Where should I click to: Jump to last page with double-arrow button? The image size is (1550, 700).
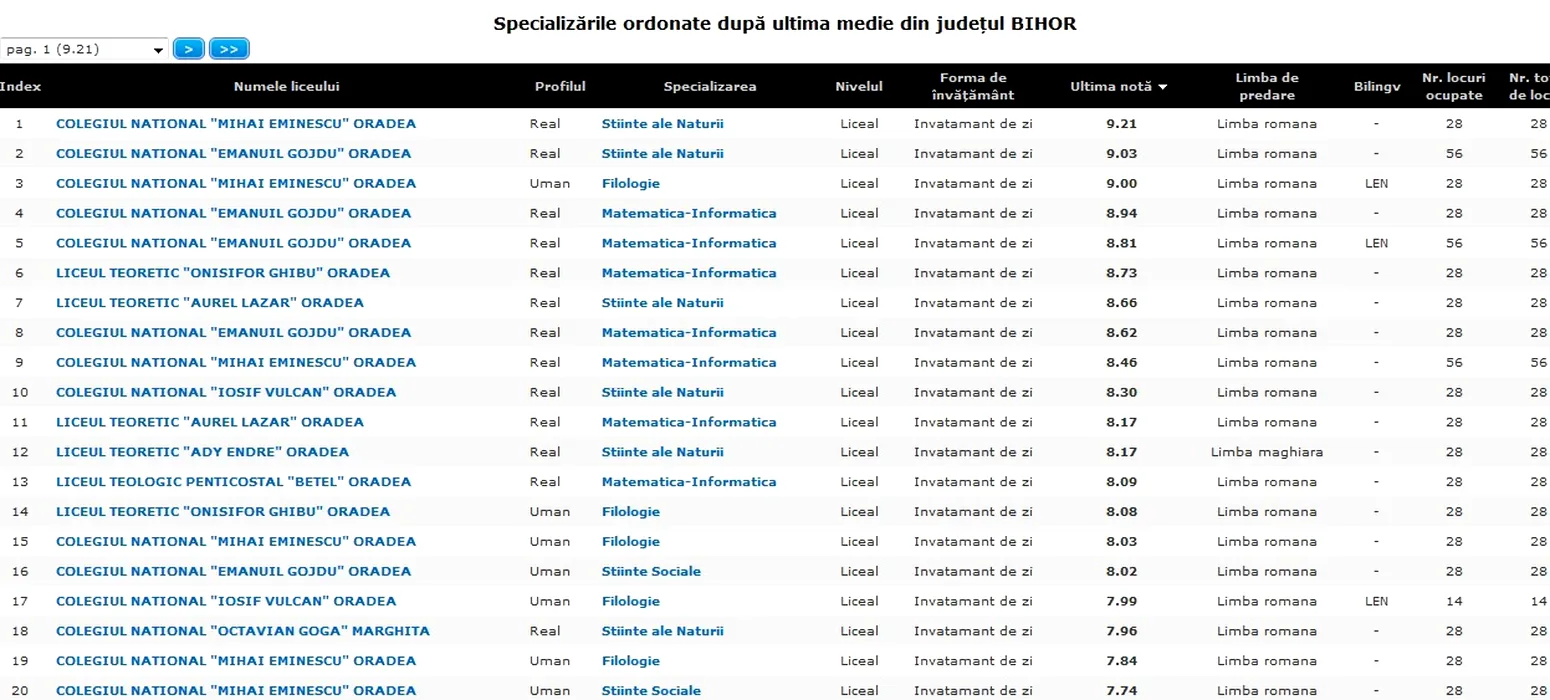229,49
